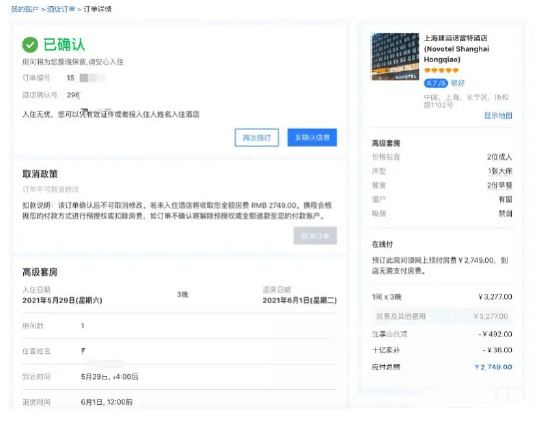This screenshot has width=538, height=422.
Task: Click the hotel address in 长宁区
Action: 466,101
